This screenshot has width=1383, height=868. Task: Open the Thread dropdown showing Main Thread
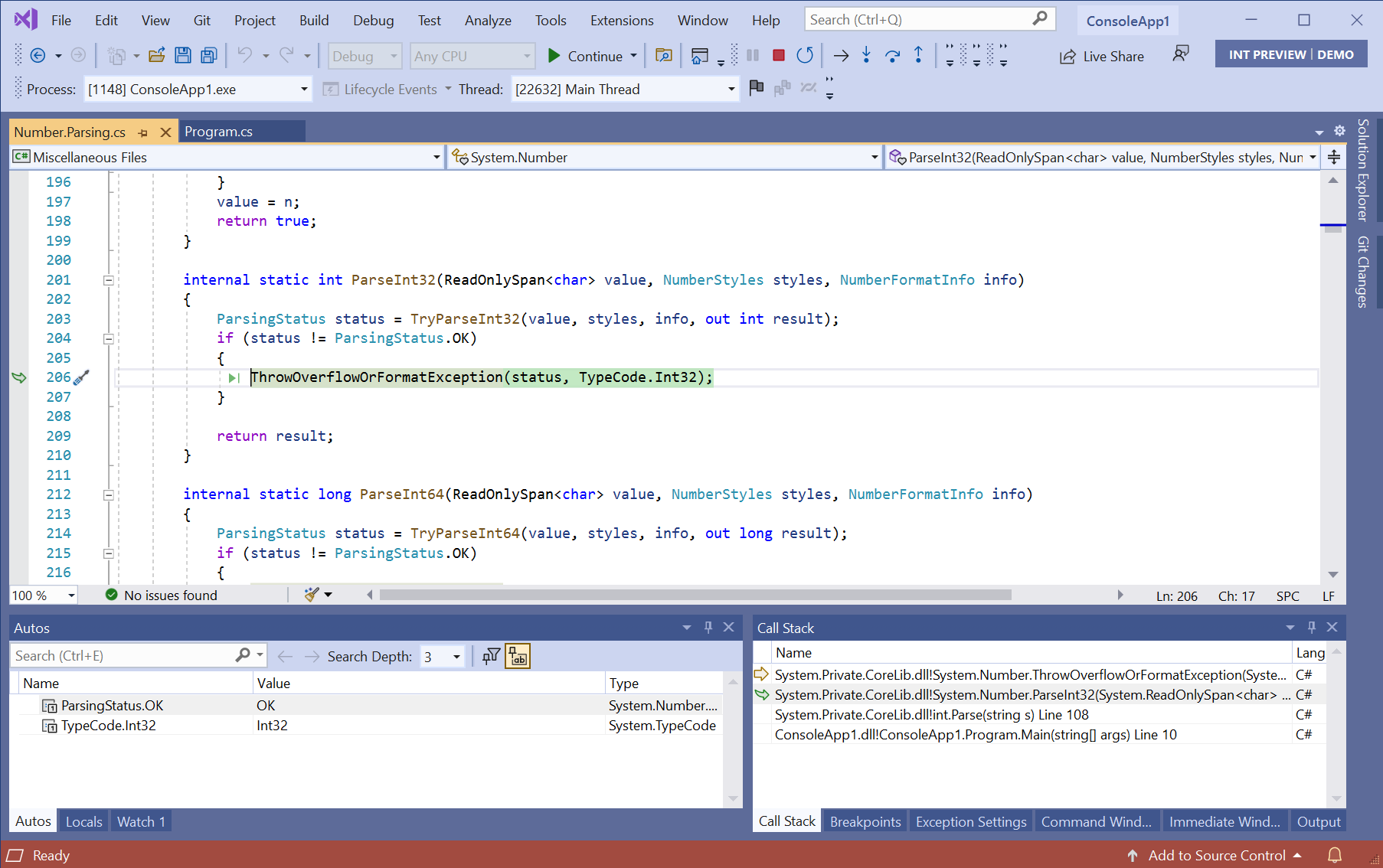click(731, 90)
